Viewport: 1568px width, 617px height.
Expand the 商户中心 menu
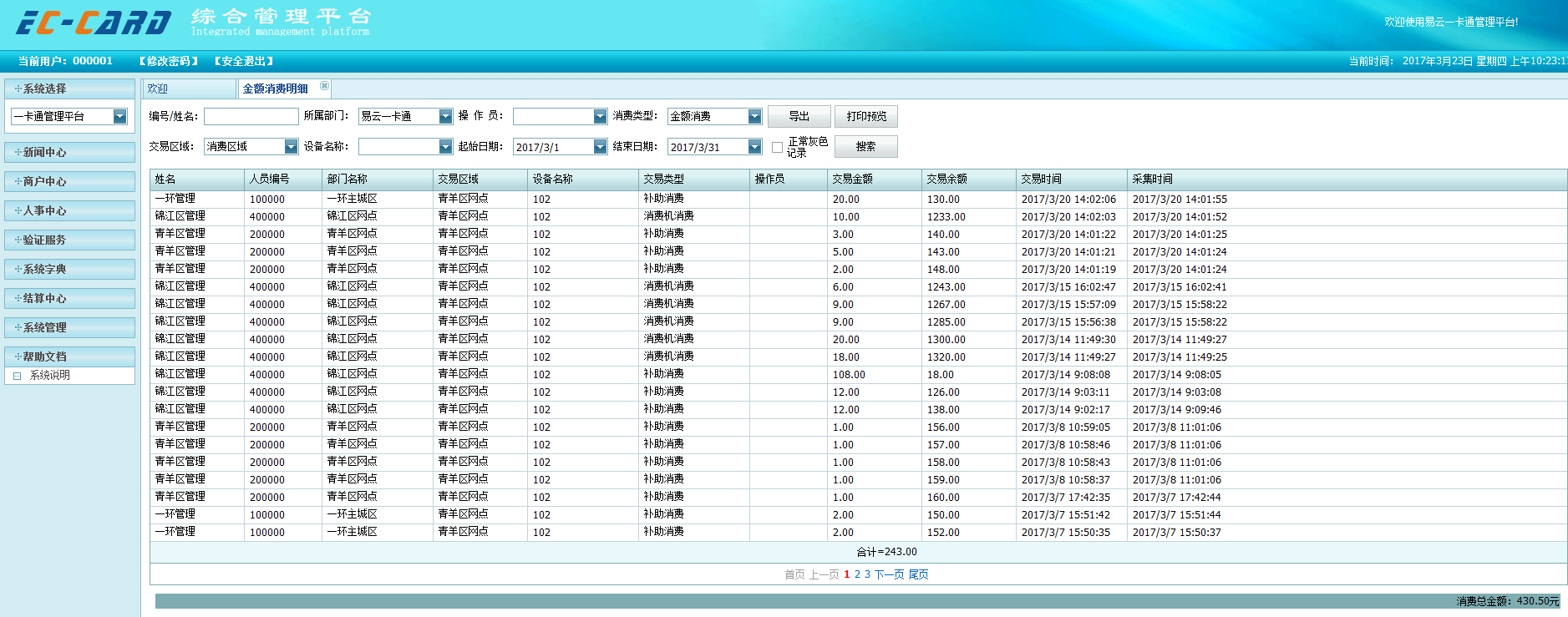pos(69,181)
